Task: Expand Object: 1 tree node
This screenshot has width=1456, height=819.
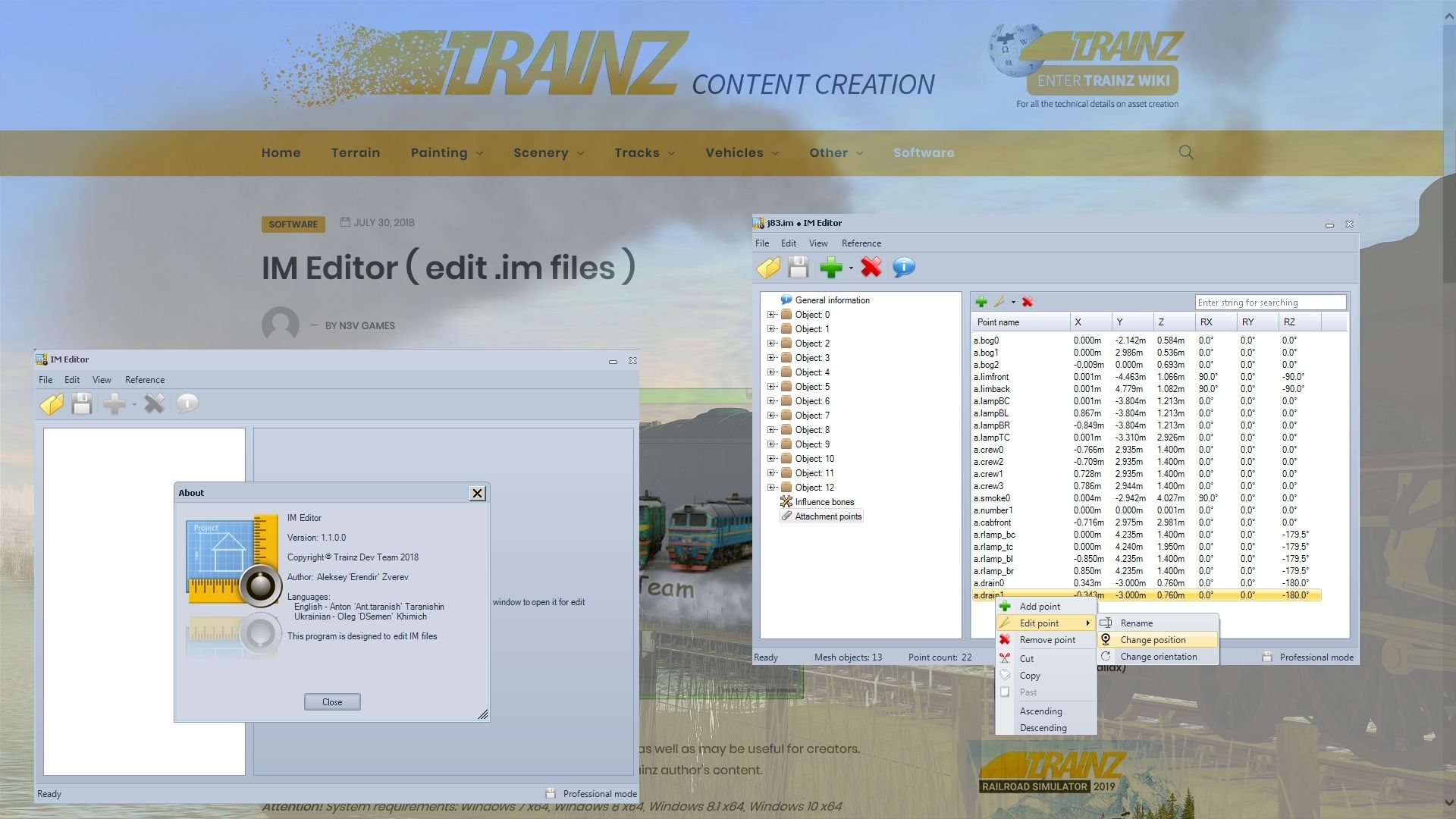Action: (771, 329)
